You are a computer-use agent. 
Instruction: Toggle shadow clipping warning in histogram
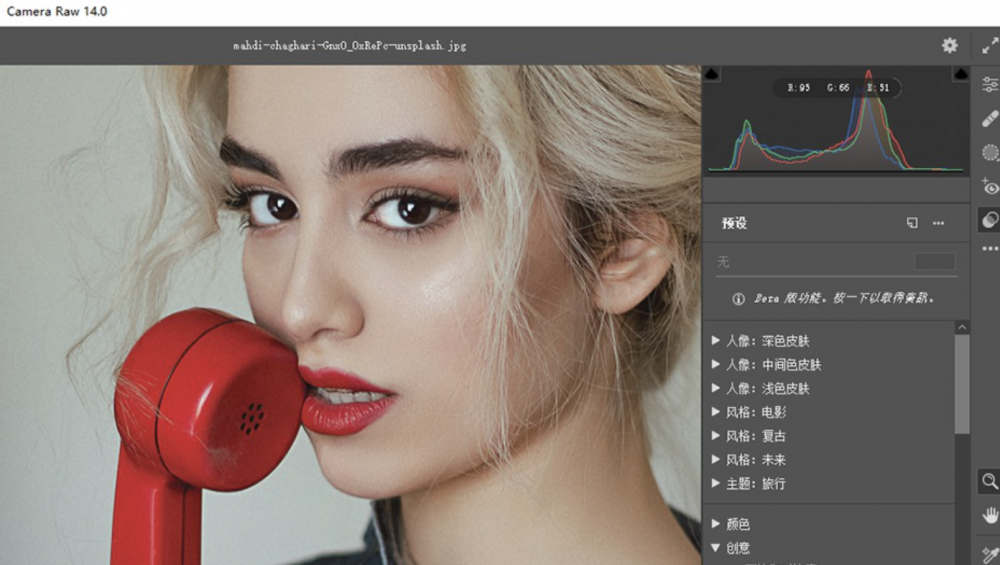click(x=712, y=73)
